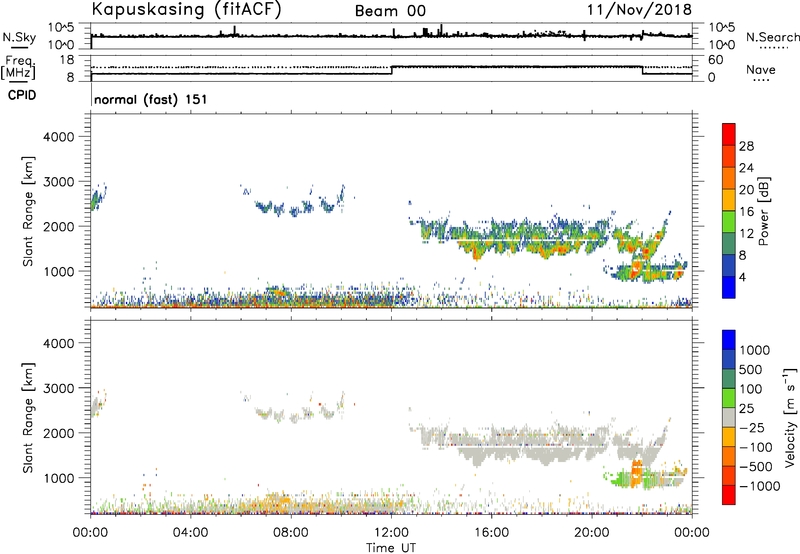Click the '1000' tick of velocity panel

point(59,478)
